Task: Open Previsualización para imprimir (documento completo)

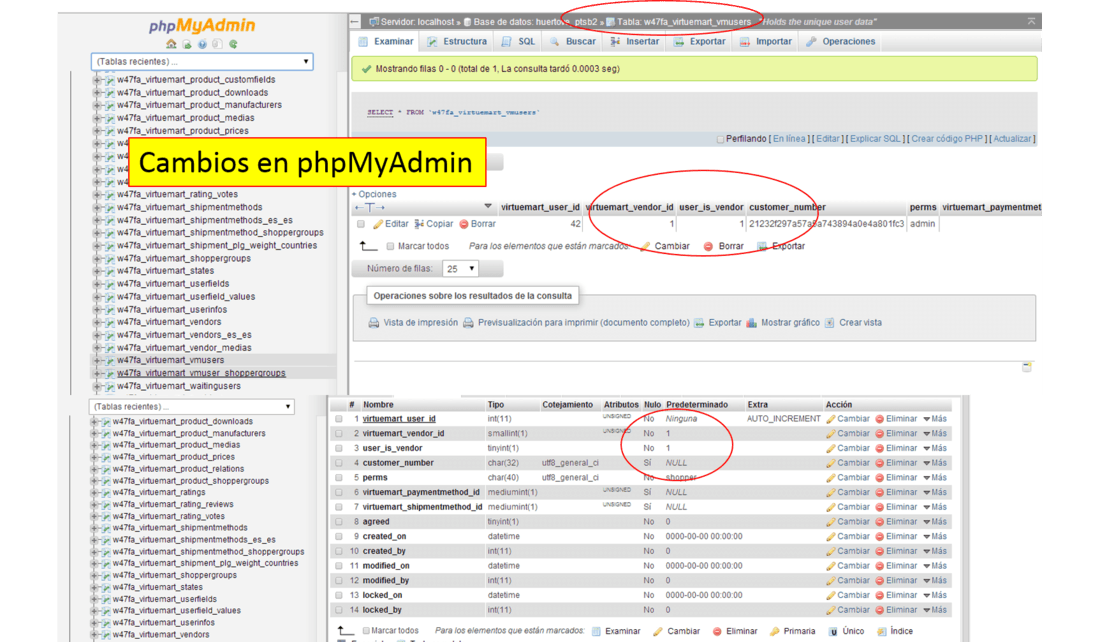Action: (x=576, y=323)
